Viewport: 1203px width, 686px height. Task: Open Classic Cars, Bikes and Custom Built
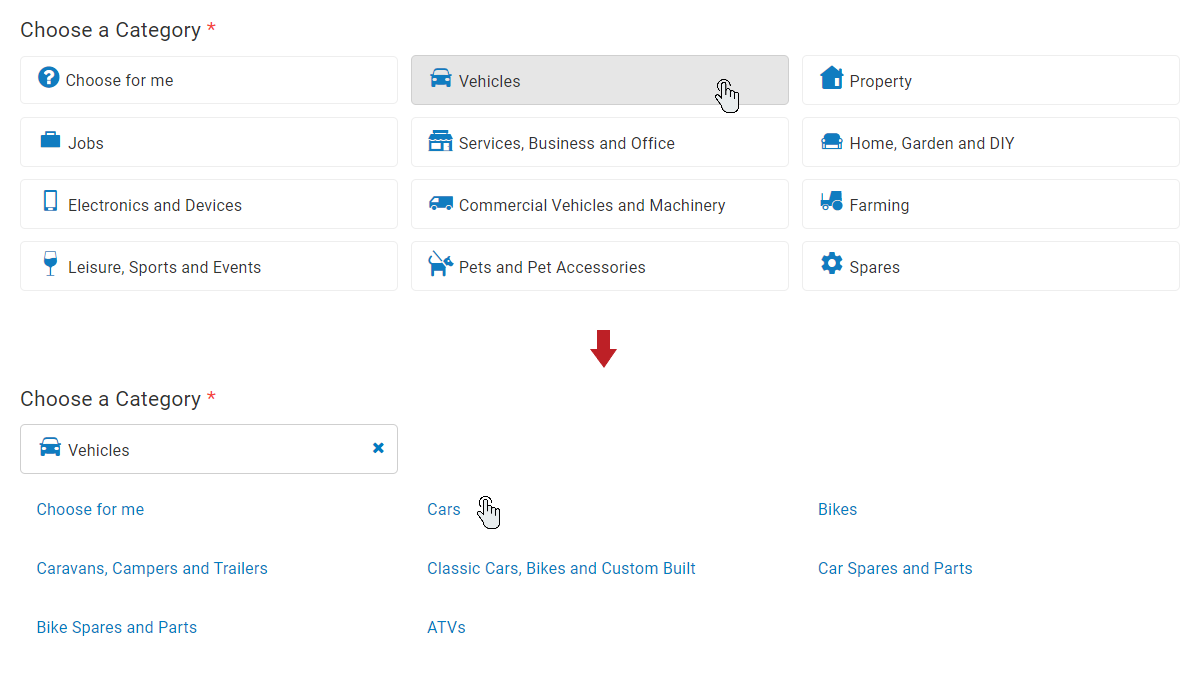click(x=561, y=568)
